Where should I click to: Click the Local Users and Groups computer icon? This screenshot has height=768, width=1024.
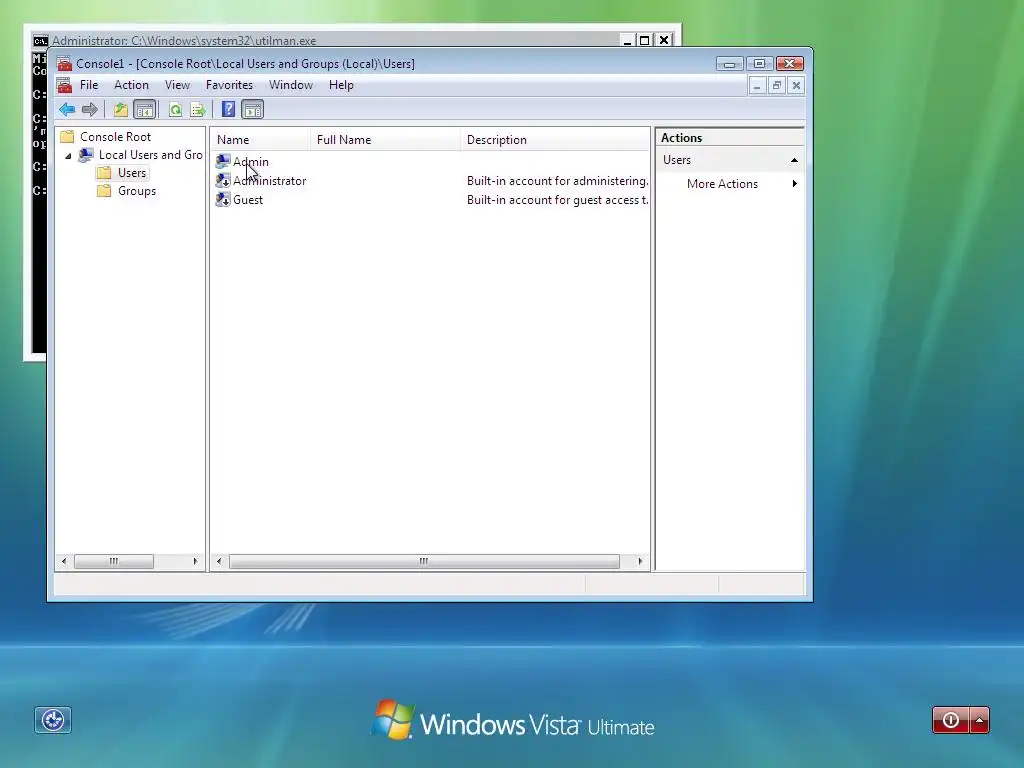(86, 155)
